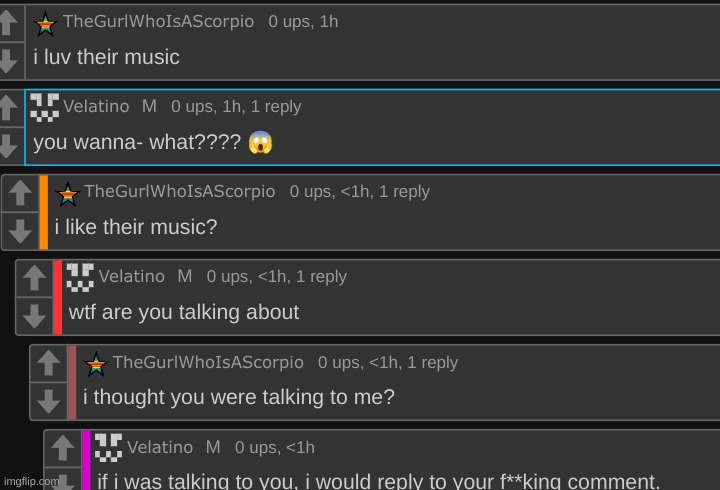720x490 pixels.
Task: Click the rainbow star icon on top comment
Action: pyautogui.click(x=46, y=23)
